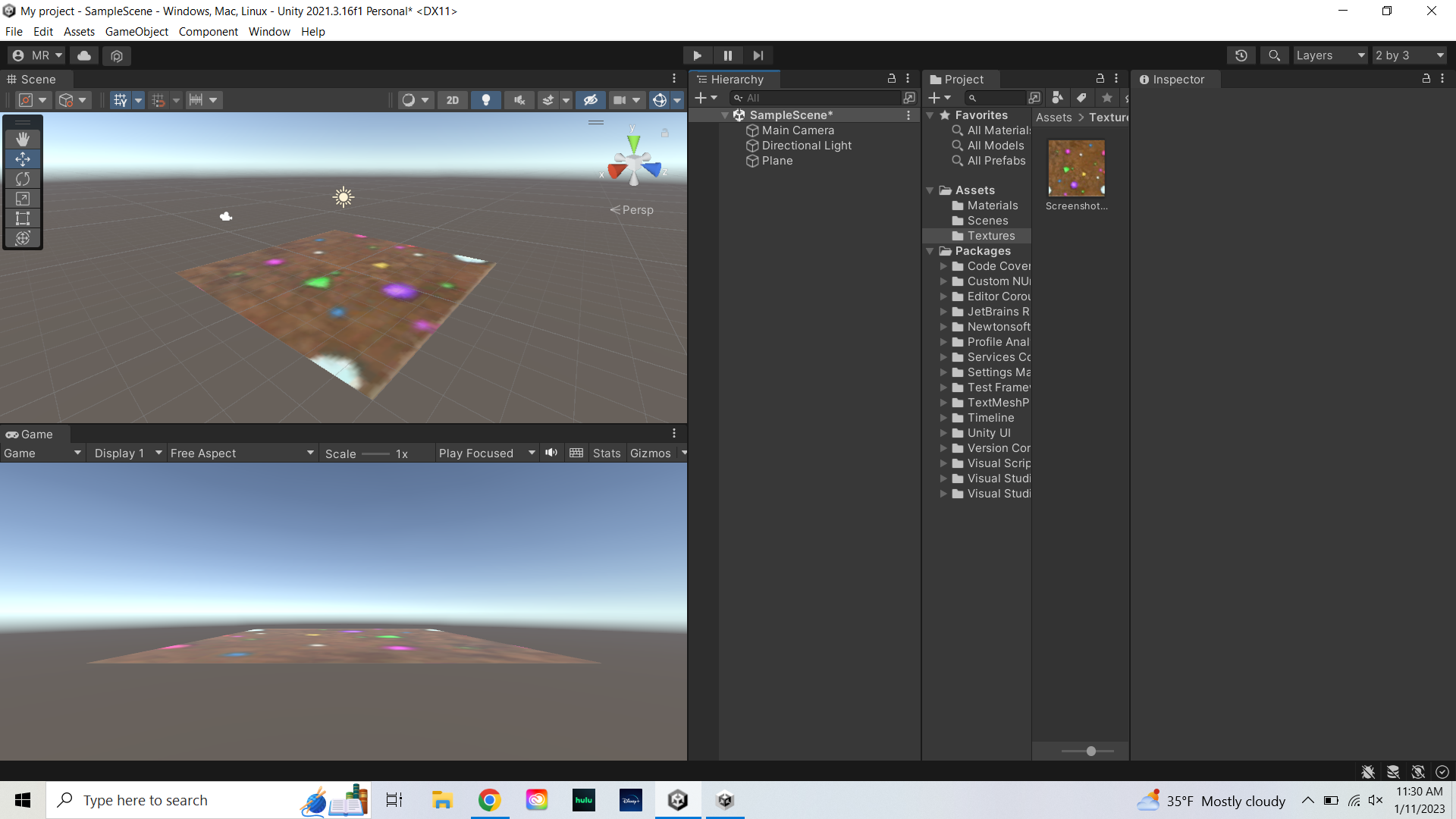
Task: Select the Scale tool
Action: coord(23,199)
